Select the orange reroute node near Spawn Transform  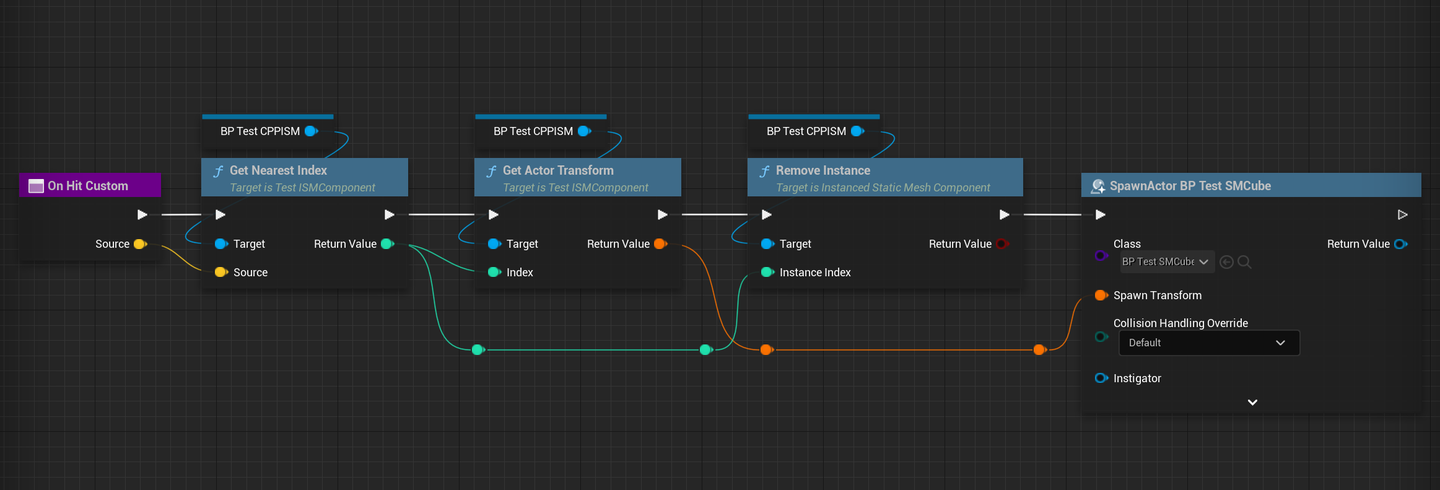click(1039, 350)
